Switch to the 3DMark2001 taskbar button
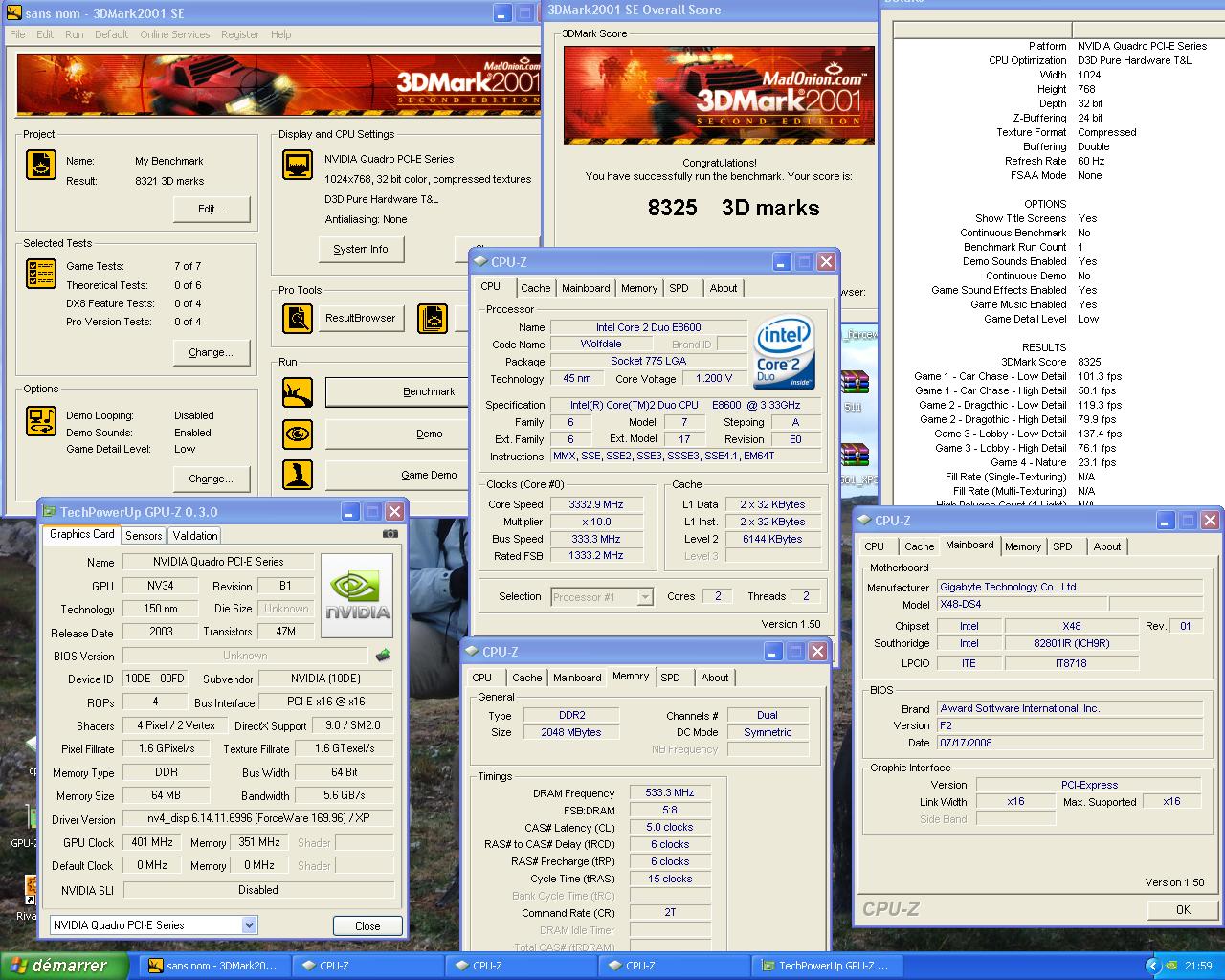This screenshot has width=1225, height=980. pyautogui.click(x=217, y=966)
